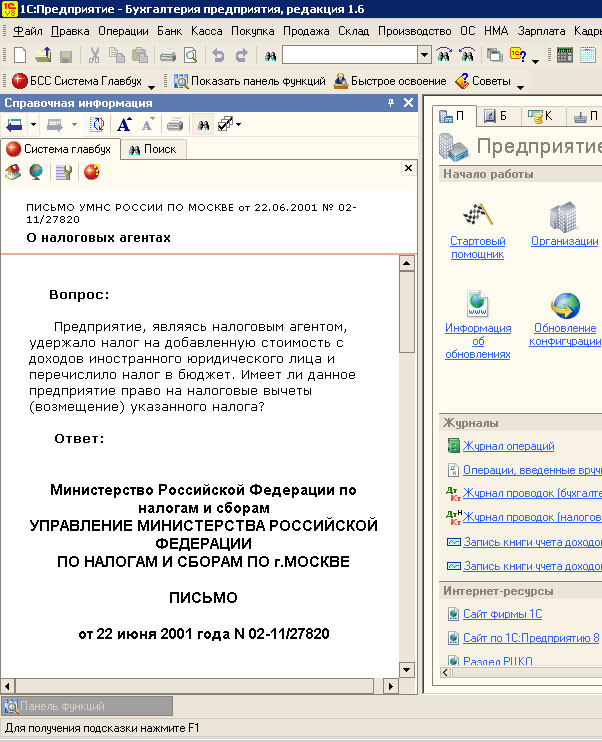The image size is (602, 742).
Task: Click the Open file icon in toolbar
Action: [43, 55]
